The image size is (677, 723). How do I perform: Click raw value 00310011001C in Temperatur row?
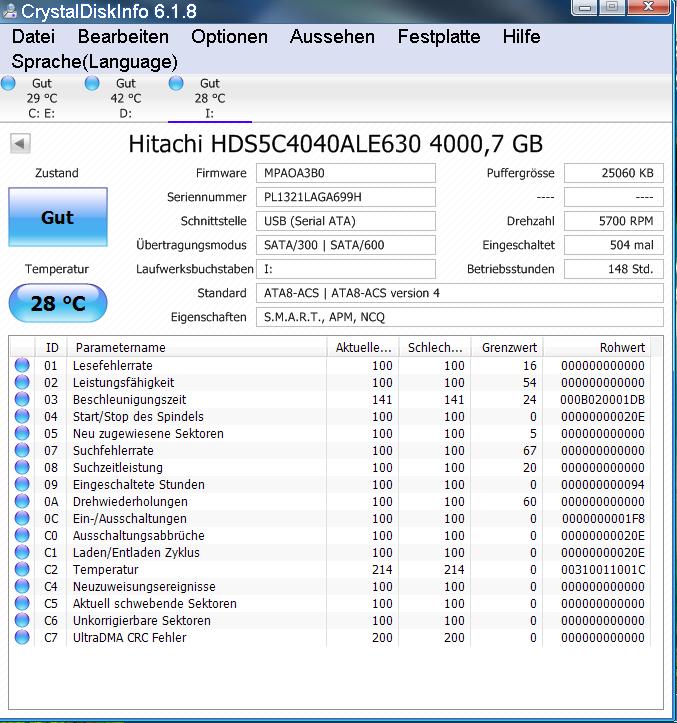603,570
